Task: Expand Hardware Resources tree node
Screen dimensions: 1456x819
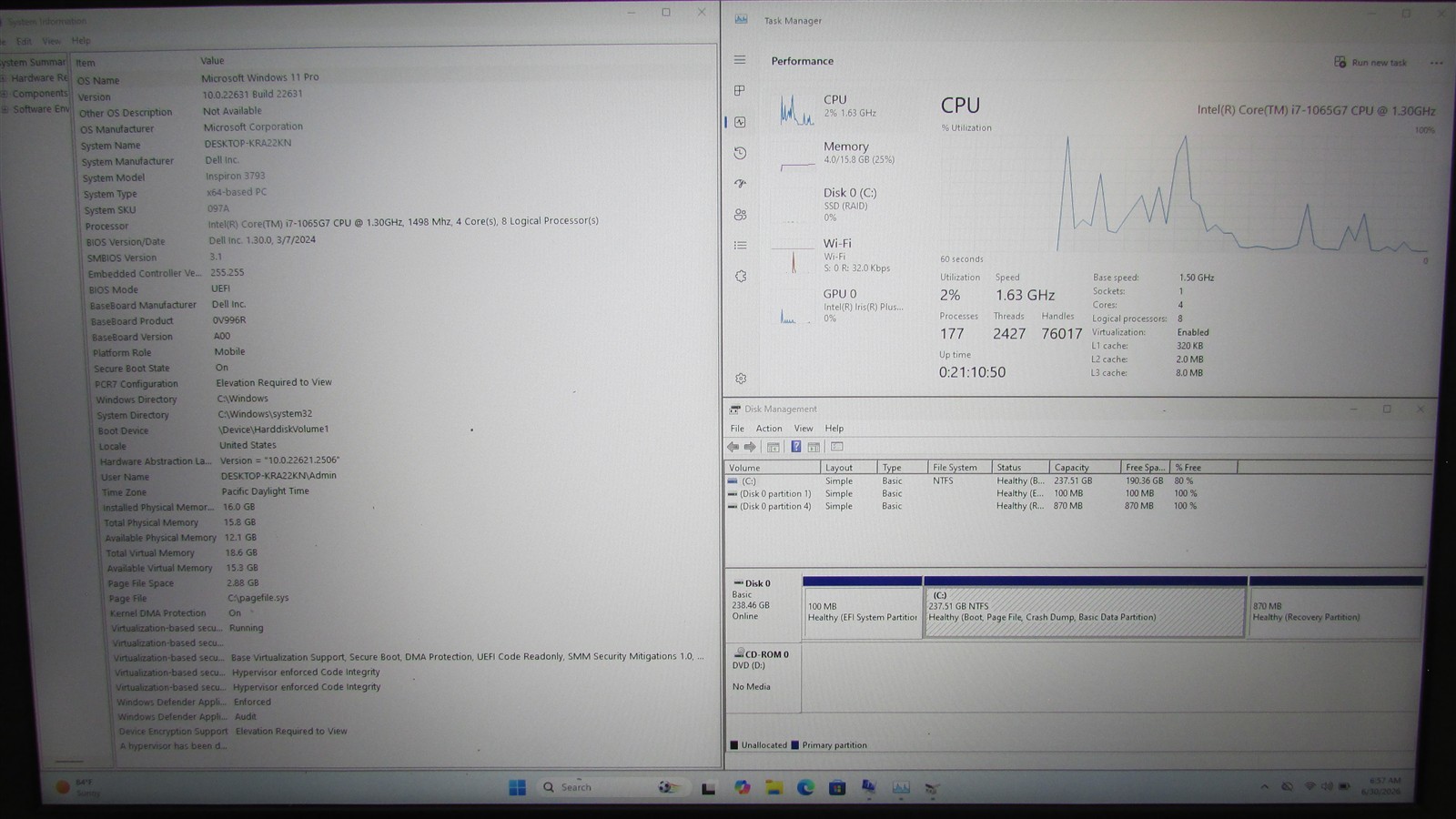Action: 5,78
